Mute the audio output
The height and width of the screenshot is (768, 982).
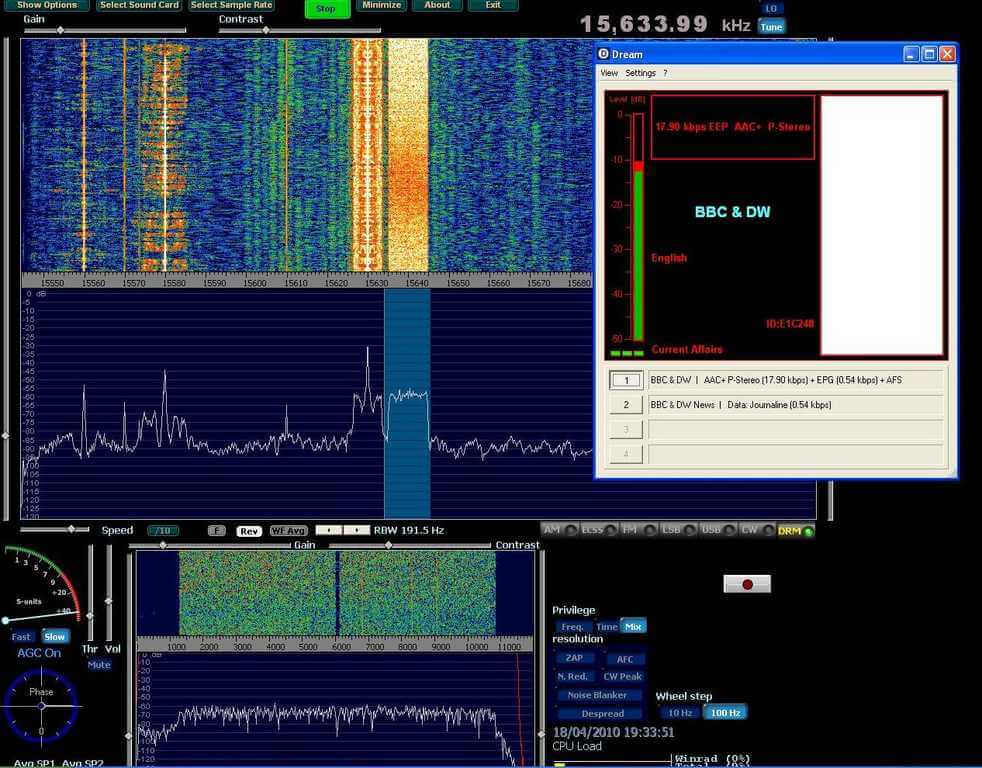click(99, 665)
